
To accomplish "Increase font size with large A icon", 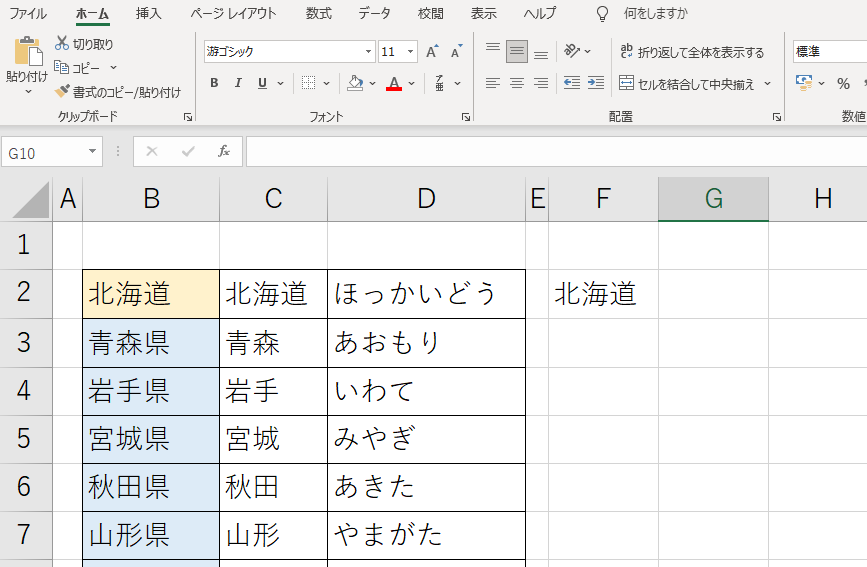I will (432, 51).
